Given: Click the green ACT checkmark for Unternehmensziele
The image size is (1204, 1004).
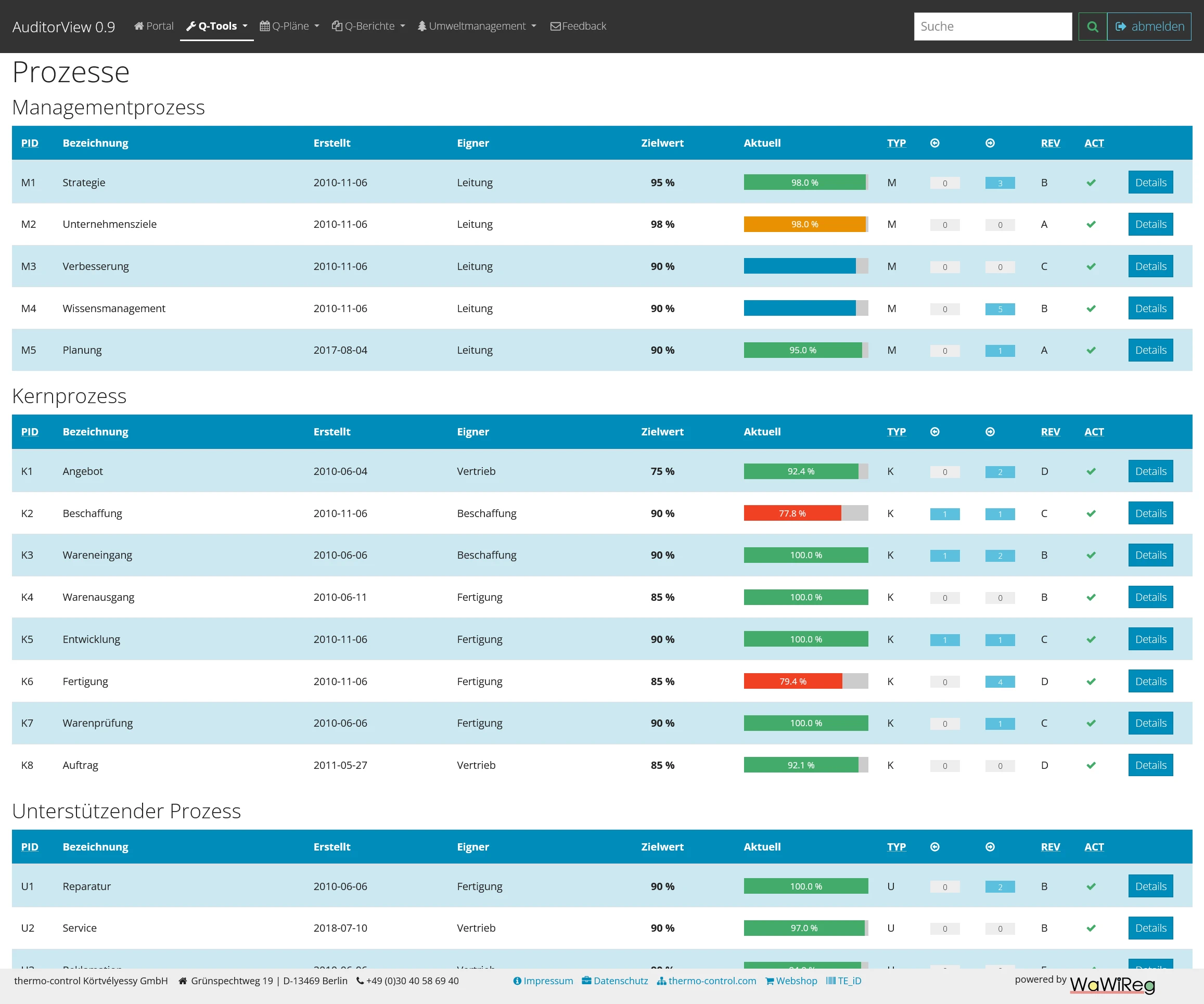Looking at the screenshot, I should 1091,225.
